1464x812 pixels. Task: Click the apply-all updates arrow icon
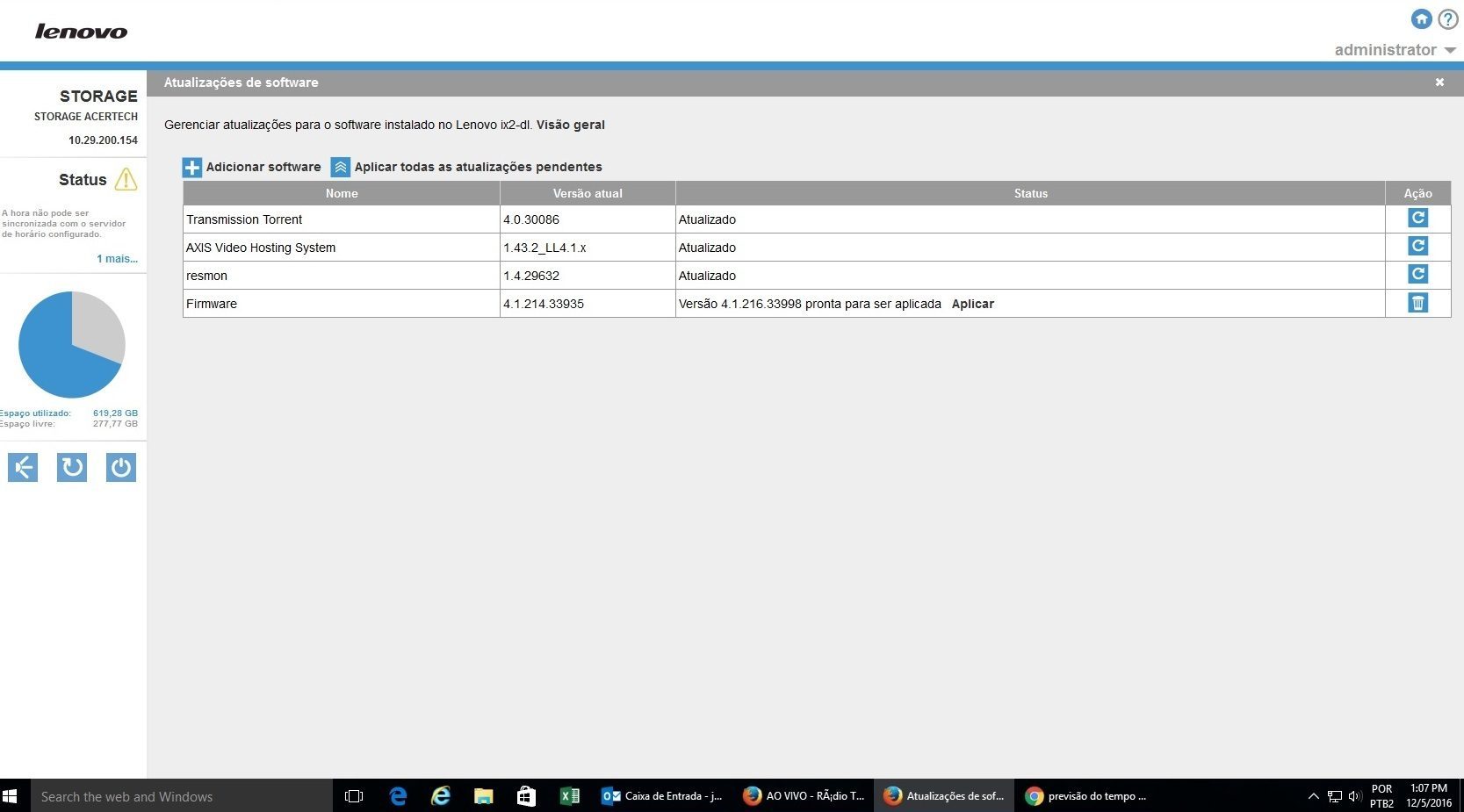(x=341, y=167)
